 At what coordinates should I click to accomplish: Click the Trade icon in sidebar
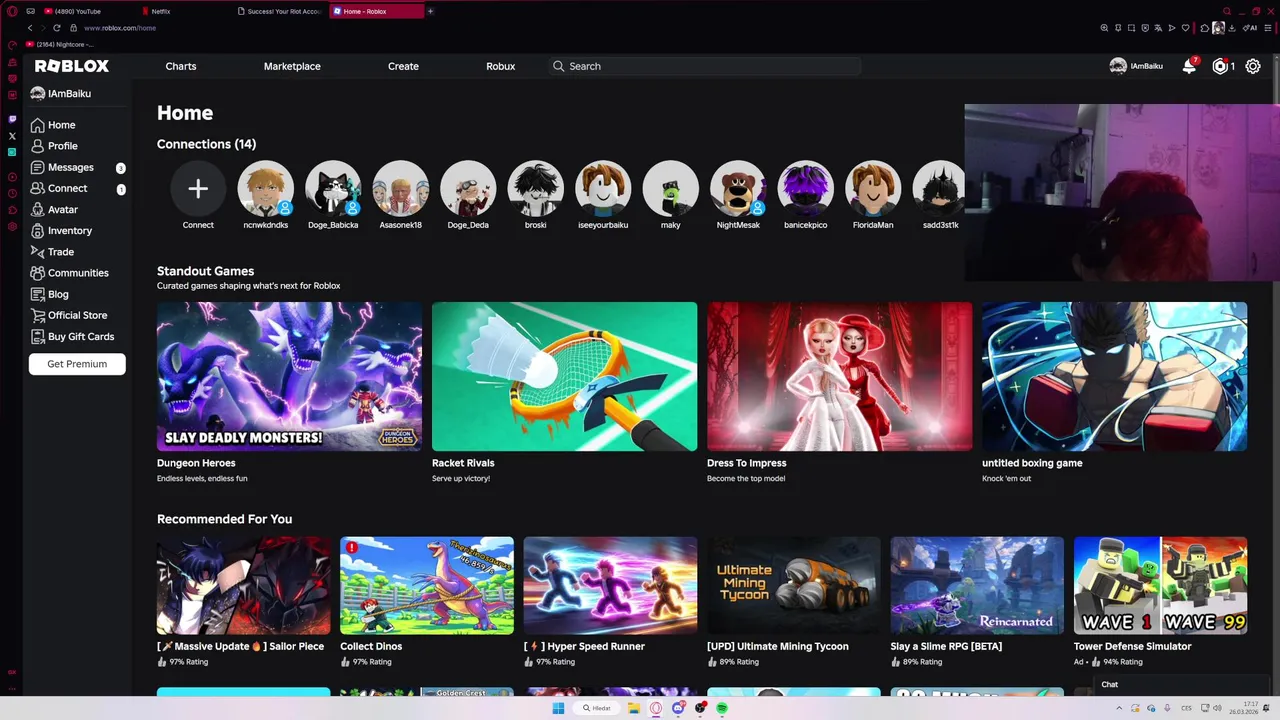pyautogui.click(x=38, y=252)
